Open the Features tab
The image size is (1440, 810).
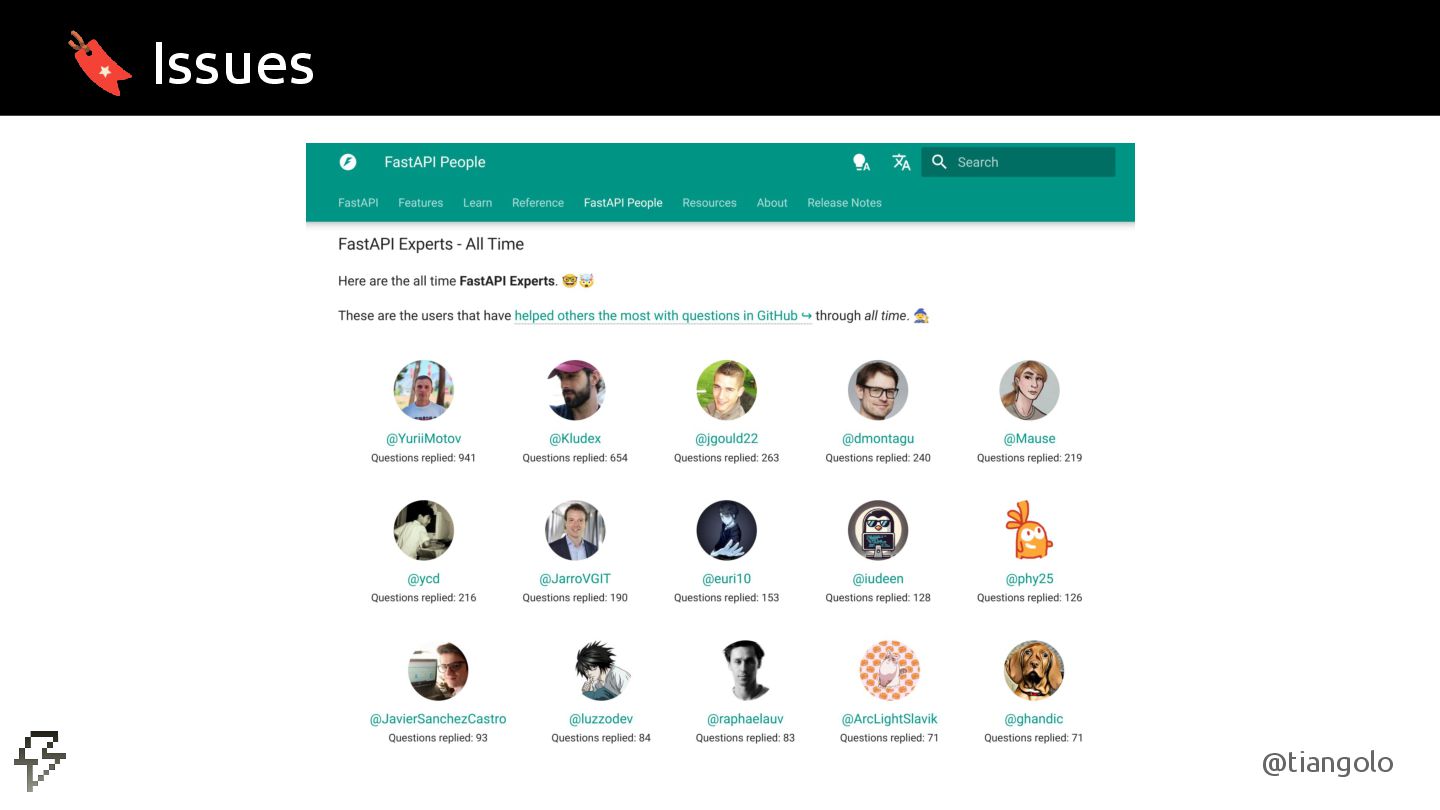(x=420, y=202)
